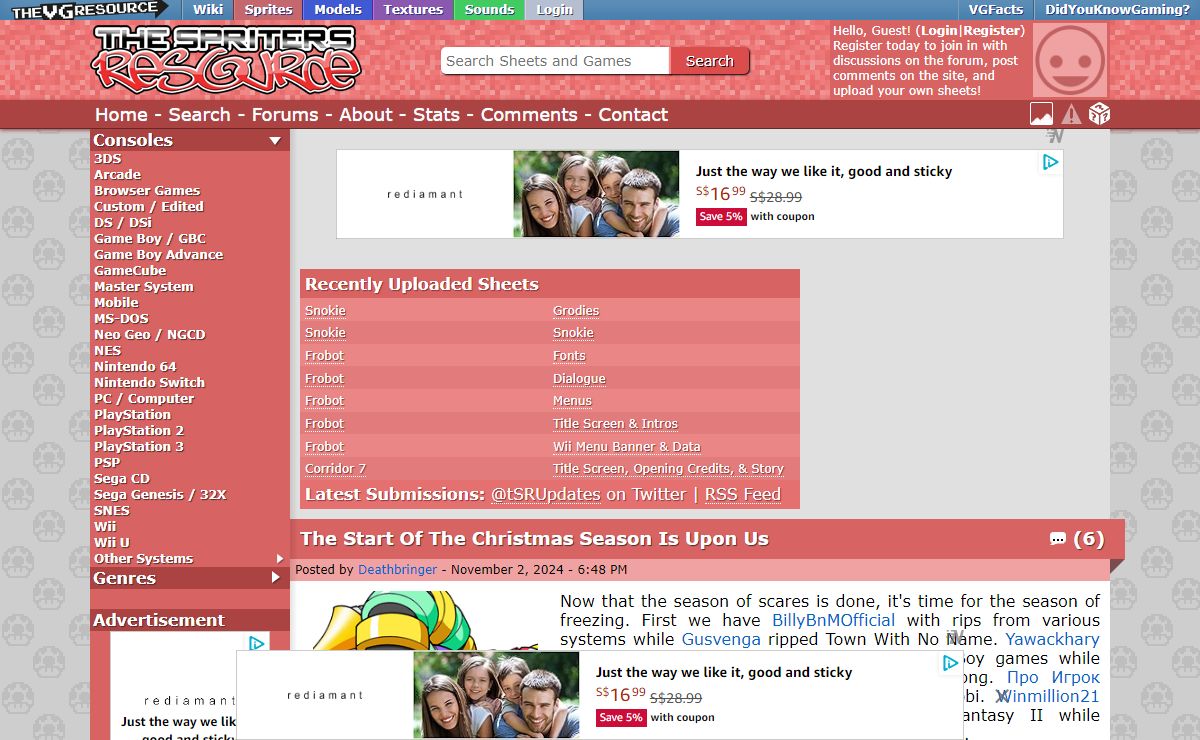Viewport: 1200px width, 740px height.
Task: Switch to the Sounds tab
Action: [489, 10]
